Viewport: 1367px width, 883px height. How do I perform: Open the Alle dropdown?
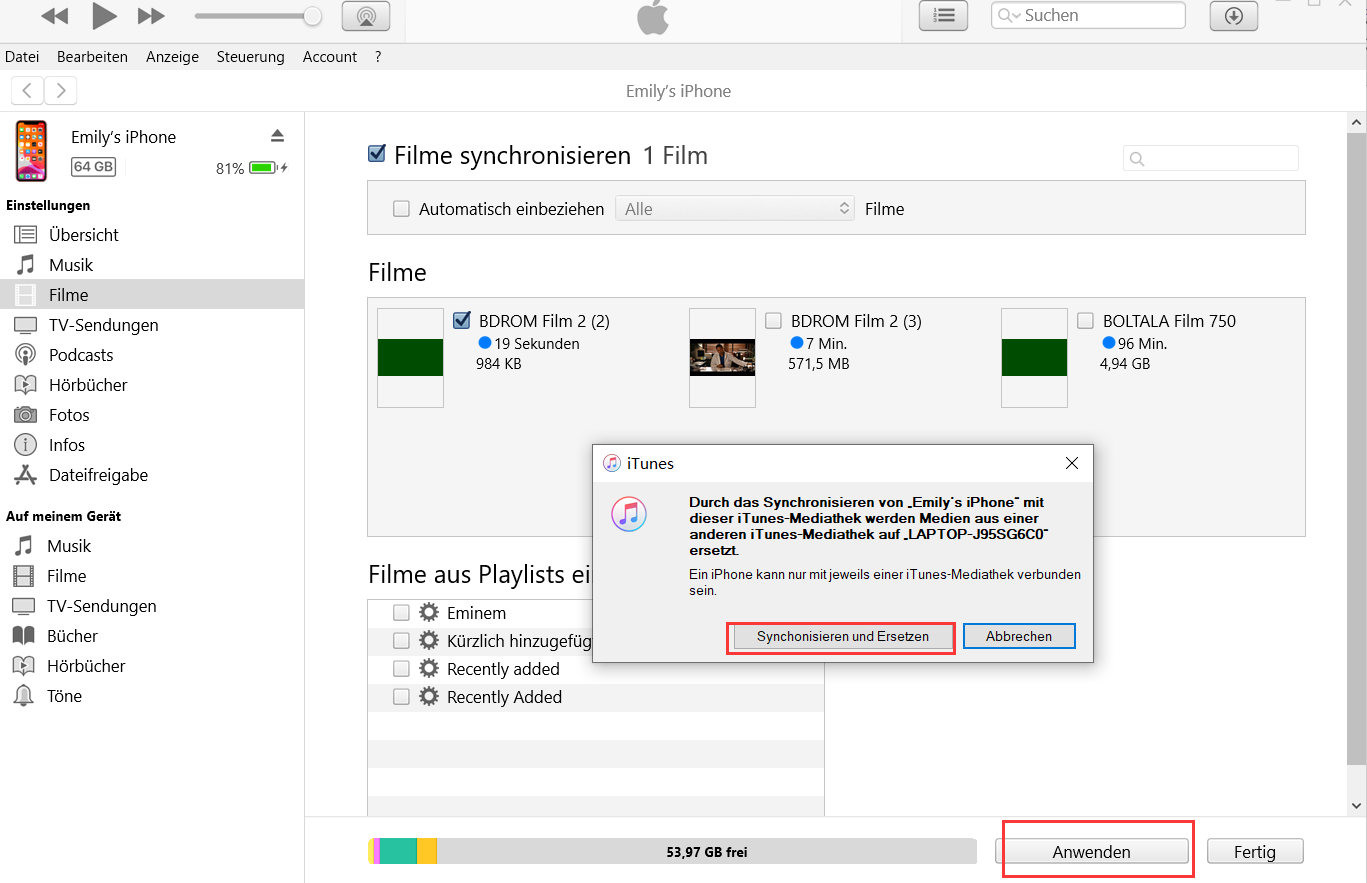[735, 209]
